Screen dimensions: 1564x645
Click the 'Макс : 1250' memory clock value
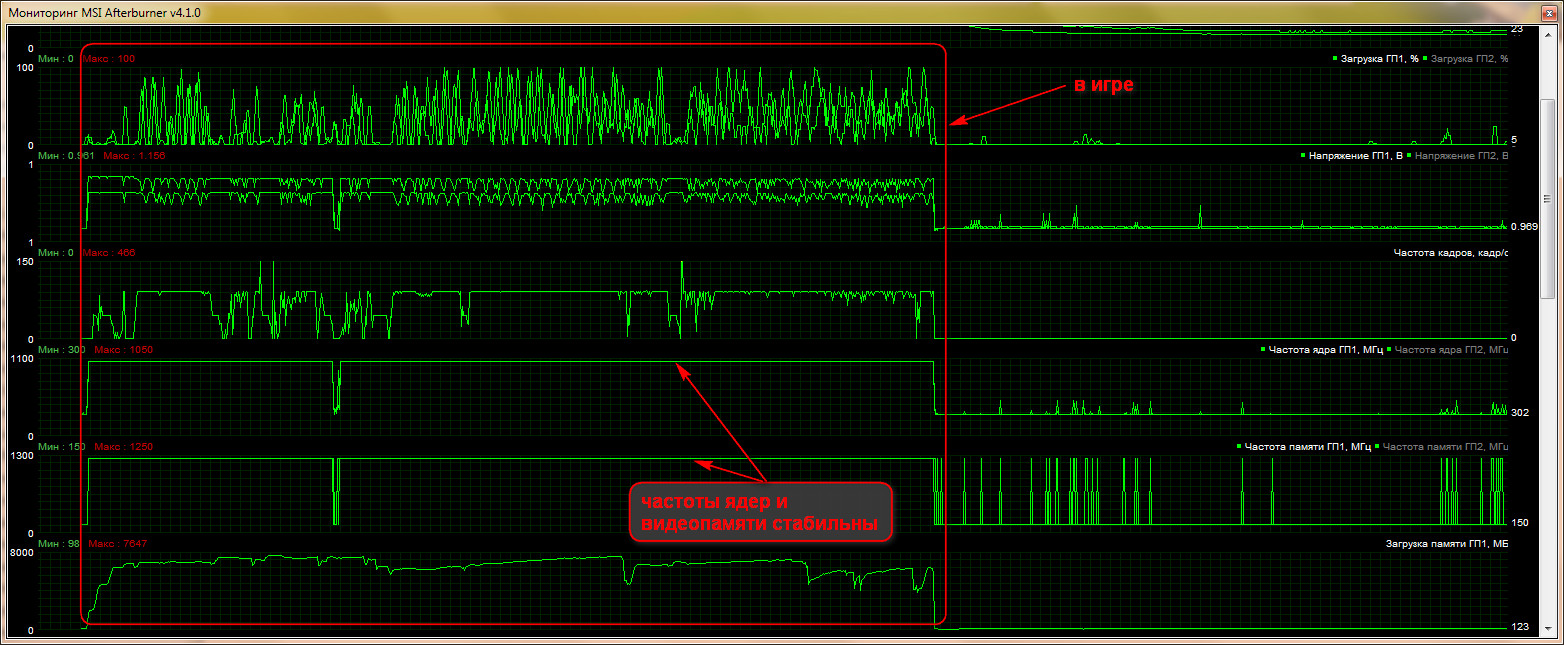tap(123, 447)
